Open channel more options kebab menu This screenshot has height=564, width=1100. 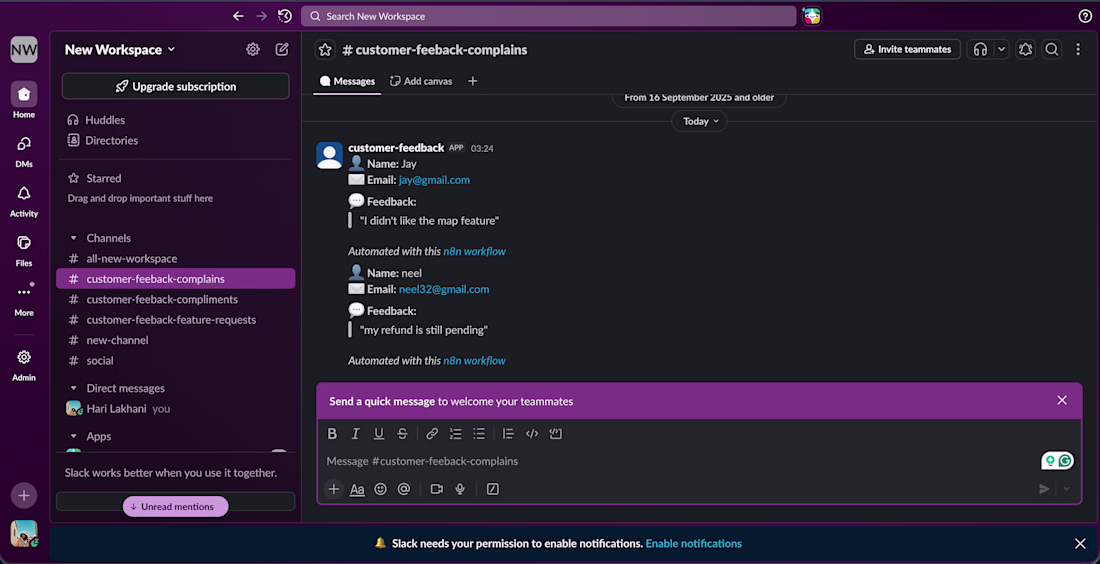[x=1078, y=49]
